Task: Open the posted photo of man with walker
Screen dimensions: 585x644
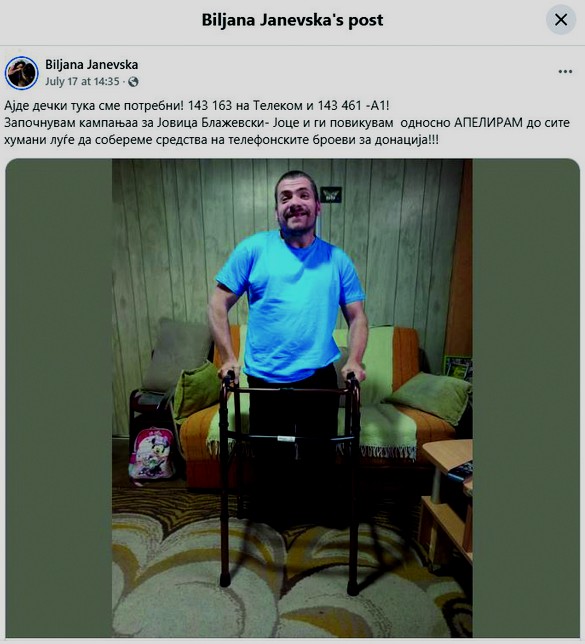Action: pos(292,398)
